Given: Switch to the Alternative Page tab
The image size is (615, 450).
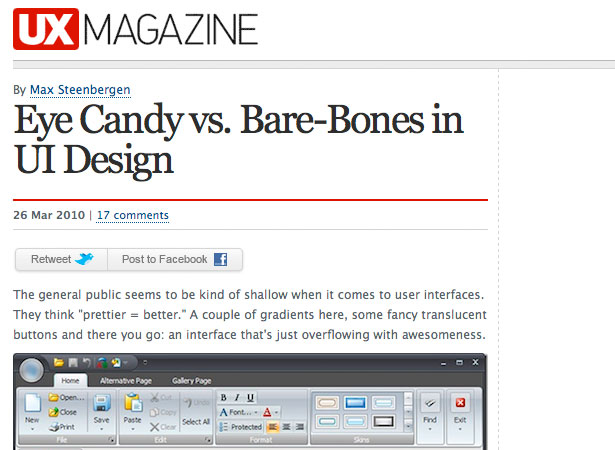Looking at the screenshot, I should click(x=126, y=381).
